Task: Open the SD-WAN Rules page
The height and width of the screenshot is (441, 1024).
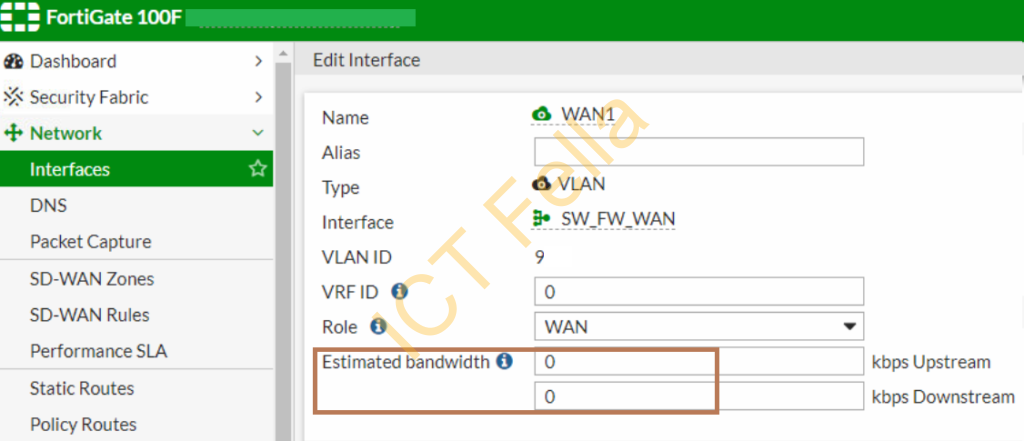Action: tap(89, 315)
